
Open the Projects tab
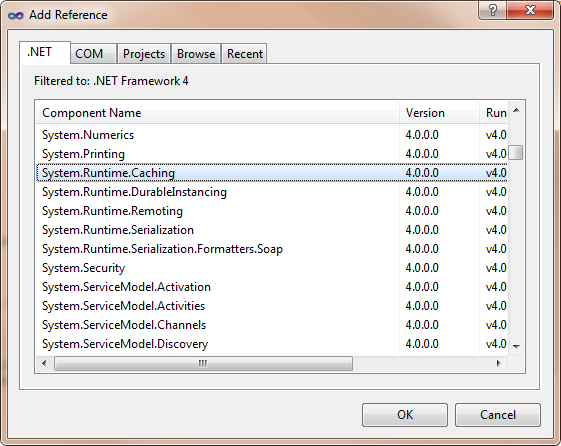pos(144,54)
